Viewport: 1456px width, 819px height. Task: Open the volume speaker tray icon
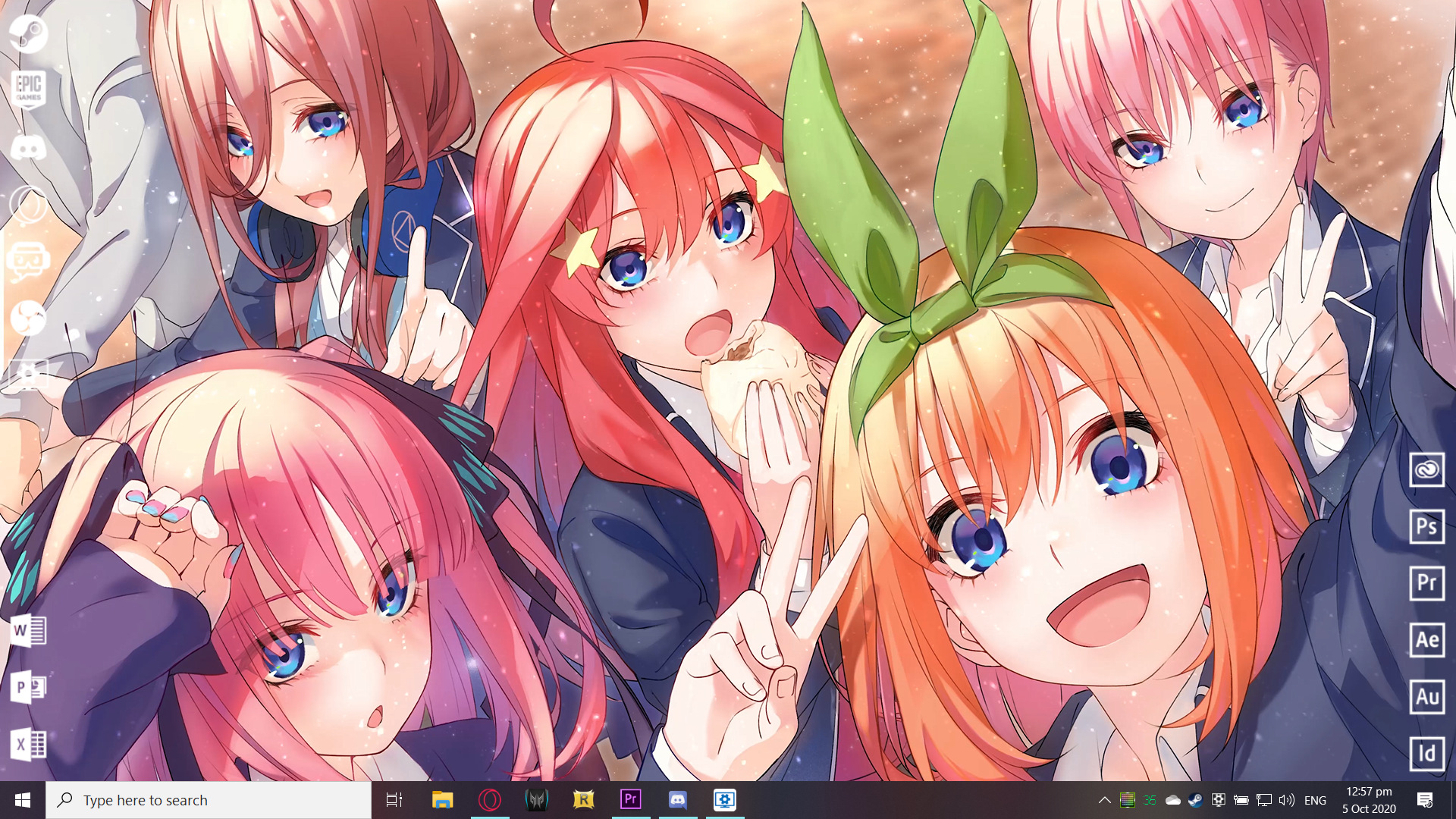(1287, 800)
